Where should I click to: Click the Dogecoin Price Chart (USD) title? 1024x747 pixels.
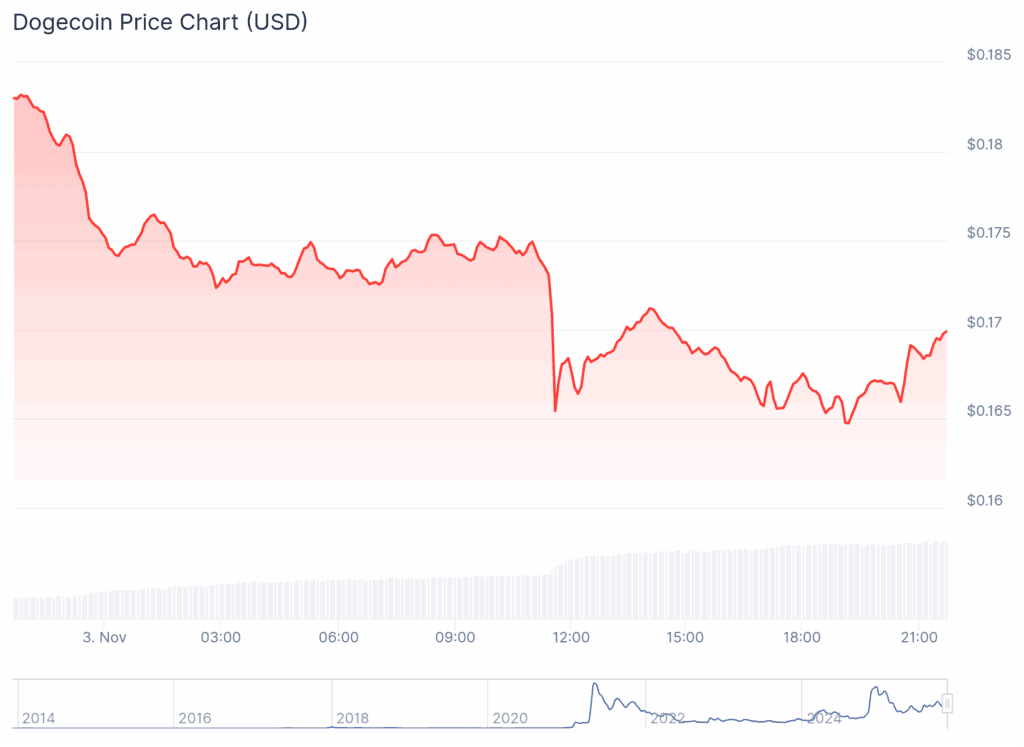(160, 23)
